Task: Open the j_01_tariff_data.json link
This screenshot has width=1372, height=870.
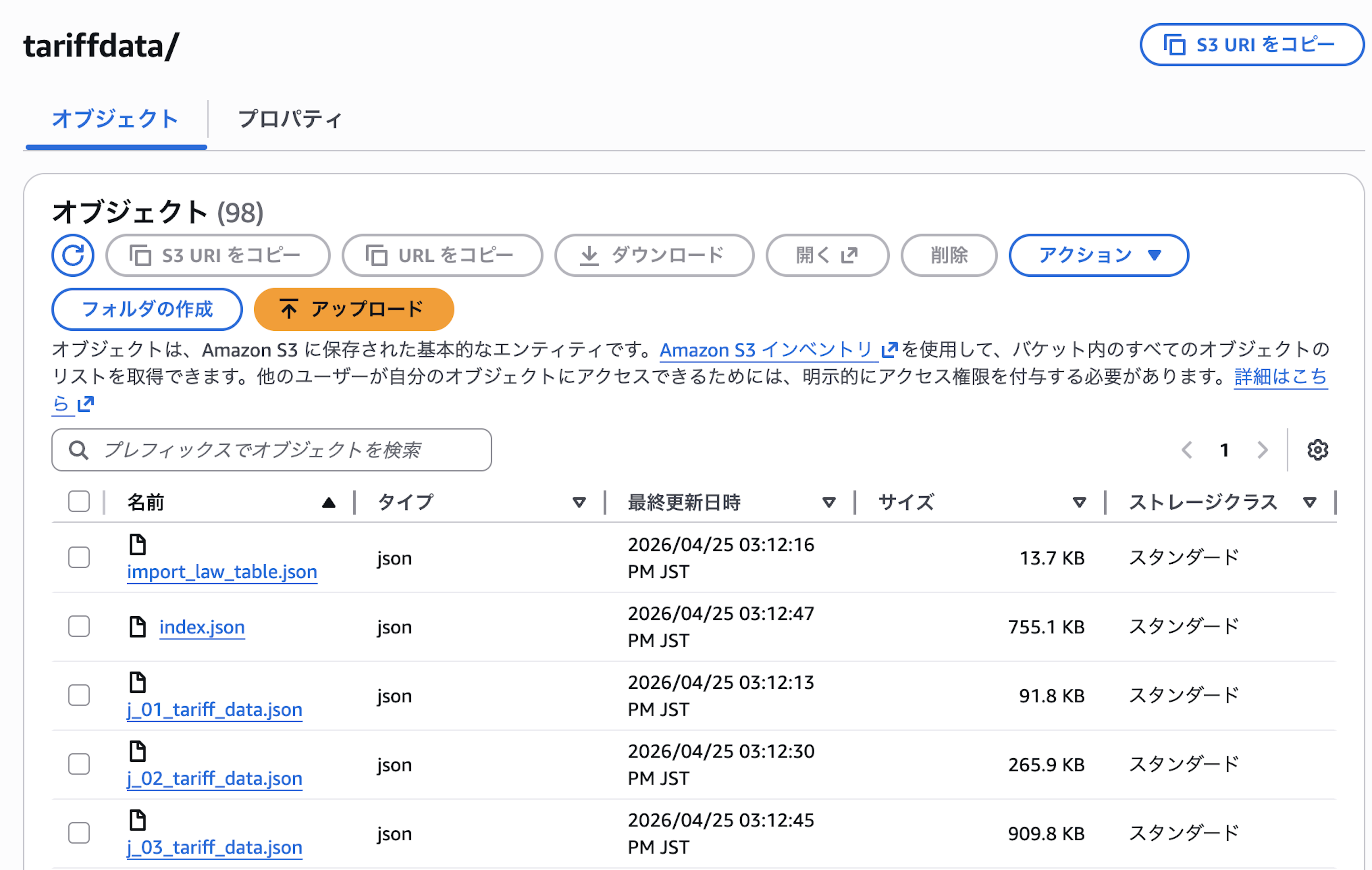Action: 214,710
